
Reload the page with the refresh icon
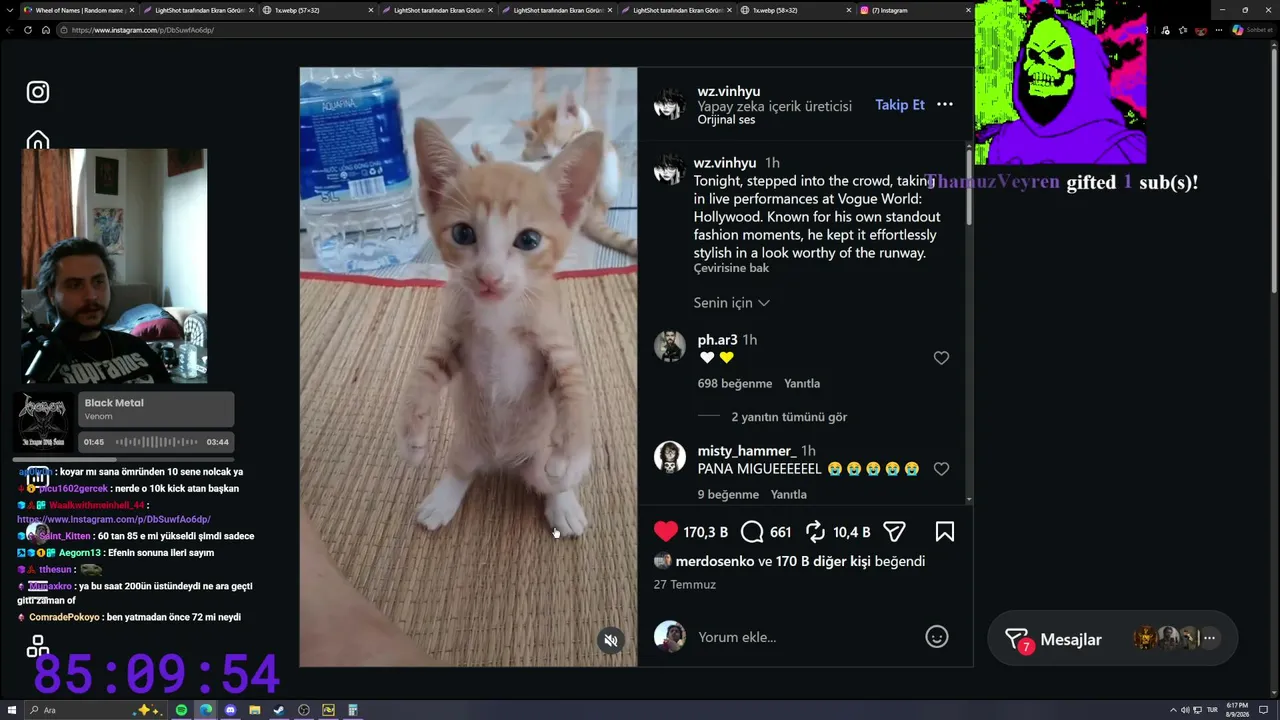28,30
